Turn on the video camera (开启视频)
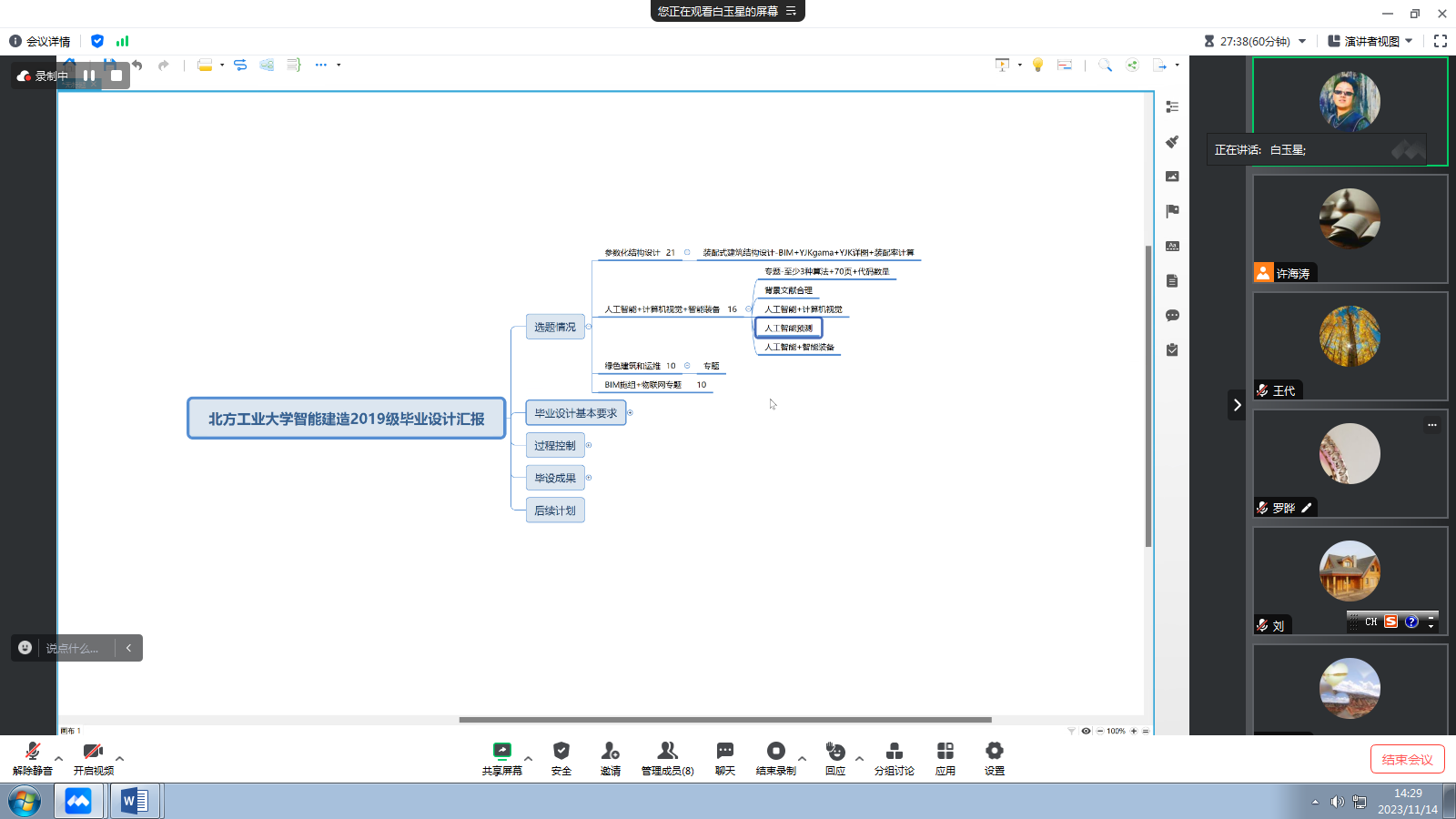This screenshot has height=819, width=1456. pos(93,752)
